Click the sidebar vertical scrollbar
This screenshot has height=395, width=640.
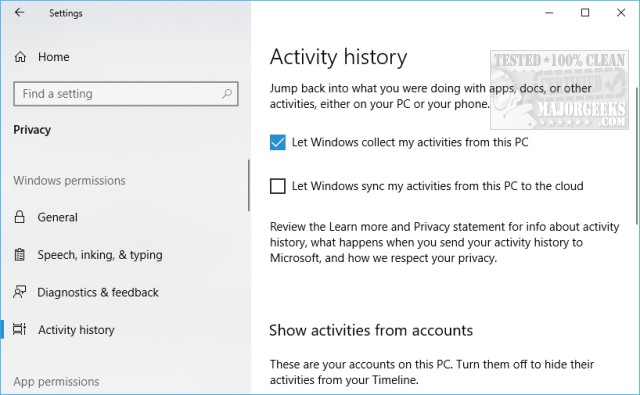pos(248,185)
